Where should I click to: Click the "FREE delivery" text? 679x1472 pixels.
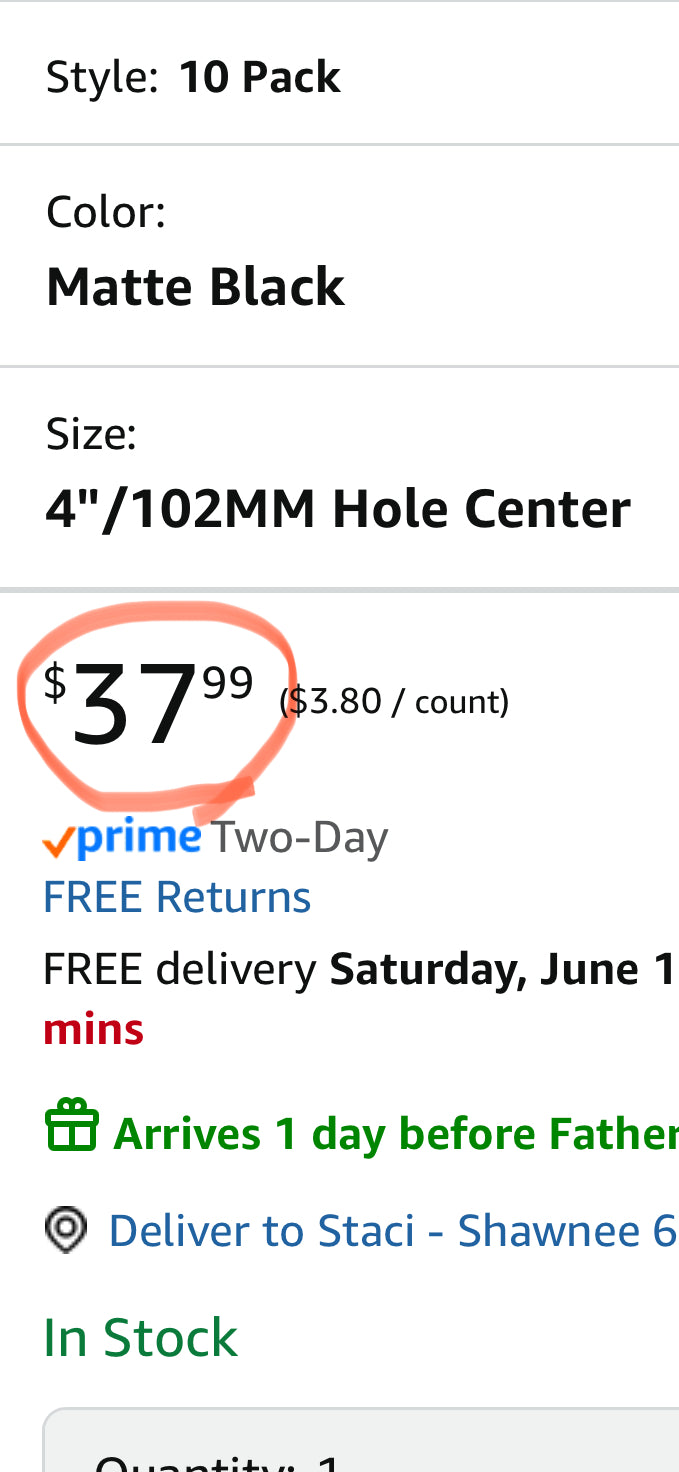pos(180,970)
